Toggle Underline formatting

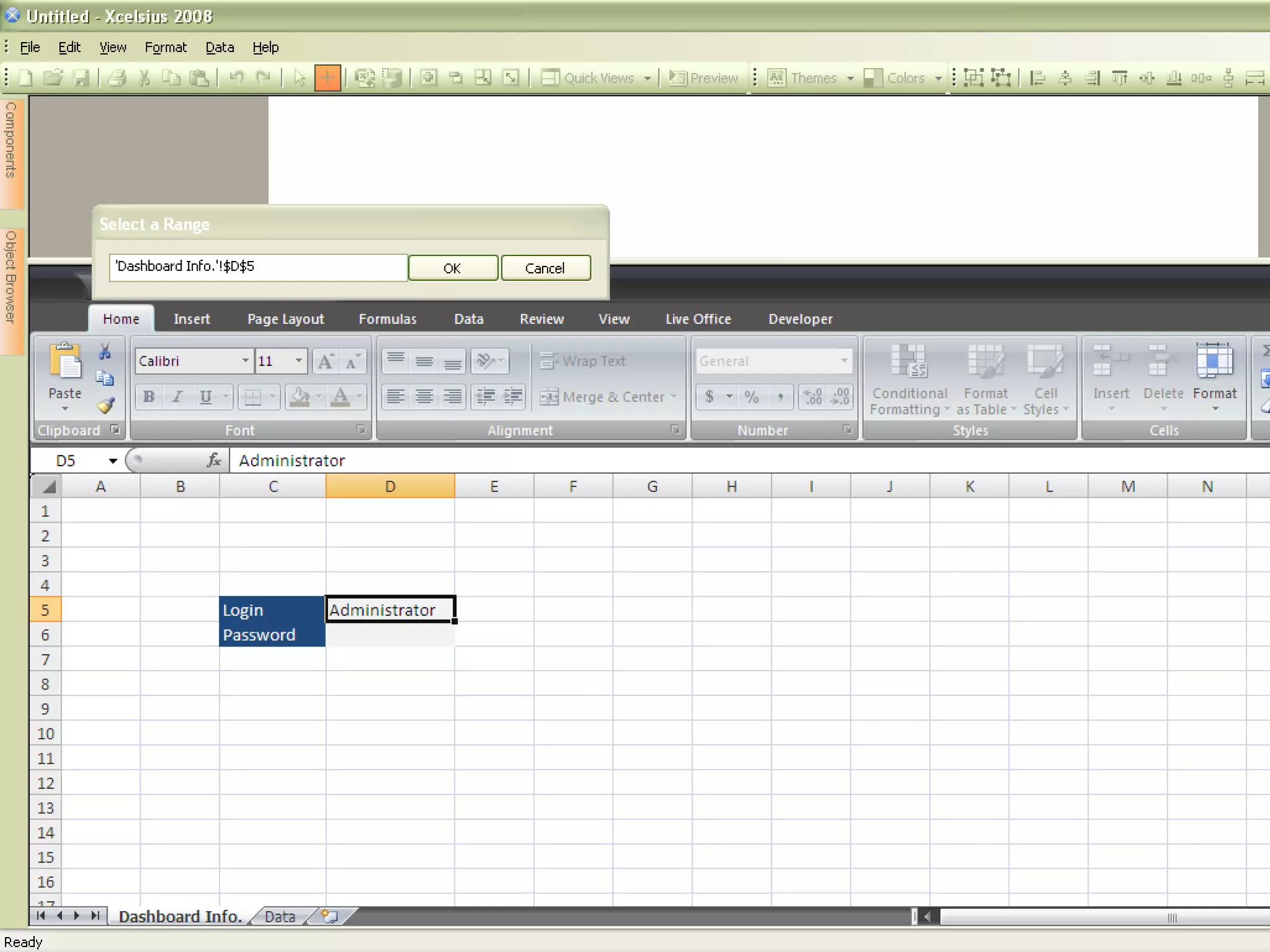(x=206, y=397)
